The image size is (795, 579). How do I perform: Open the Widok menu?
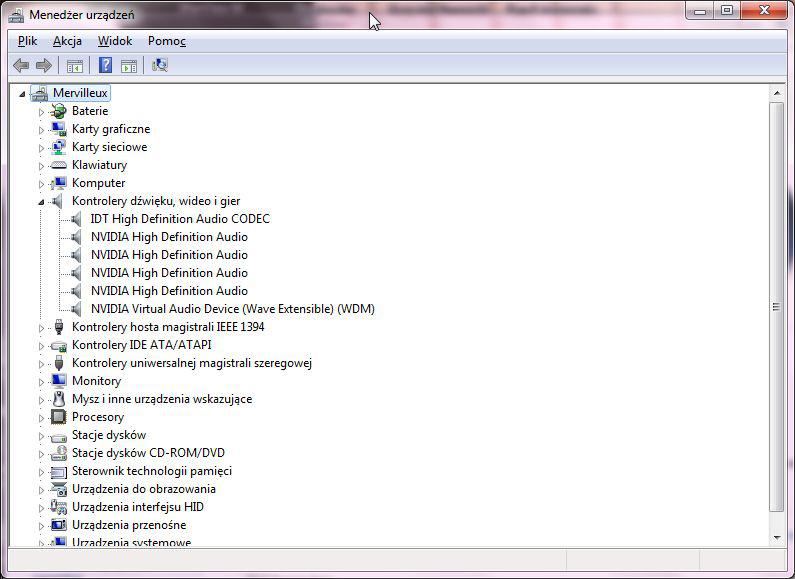point(115,41)
